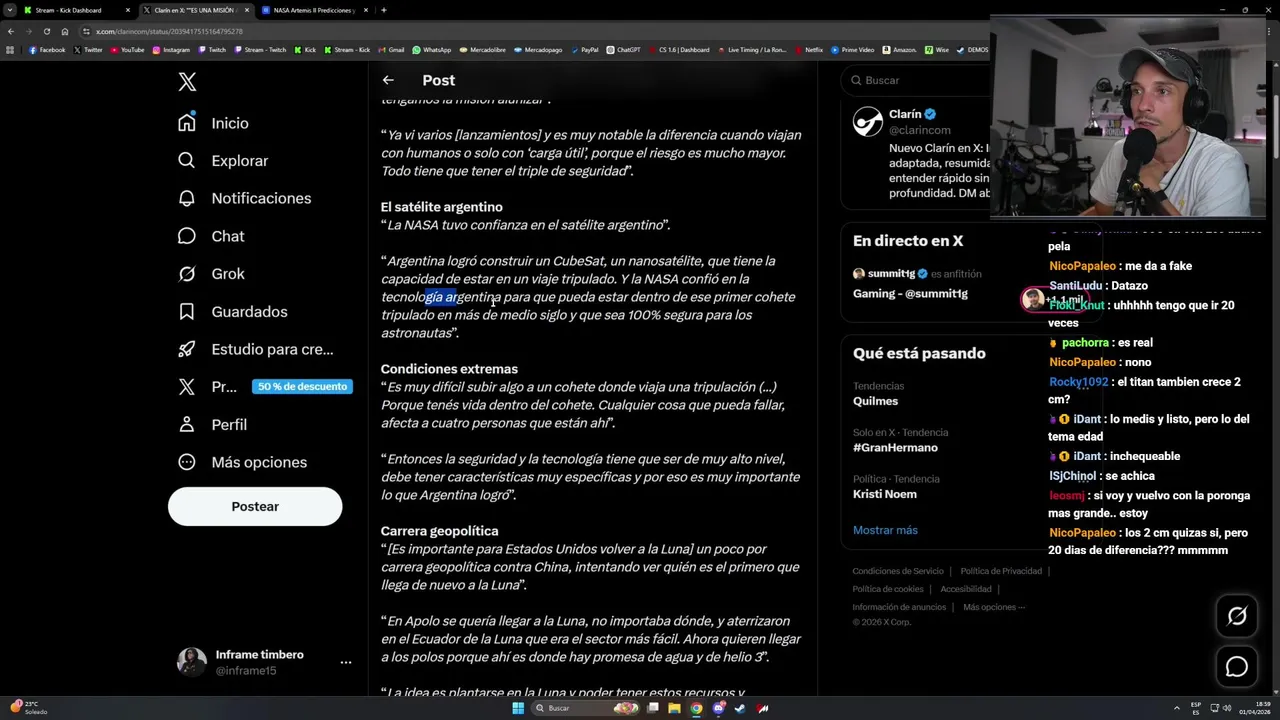The image size is (1280, 720).
Task: Go back with the Post arrow
Action: click(x=388, y=80)
